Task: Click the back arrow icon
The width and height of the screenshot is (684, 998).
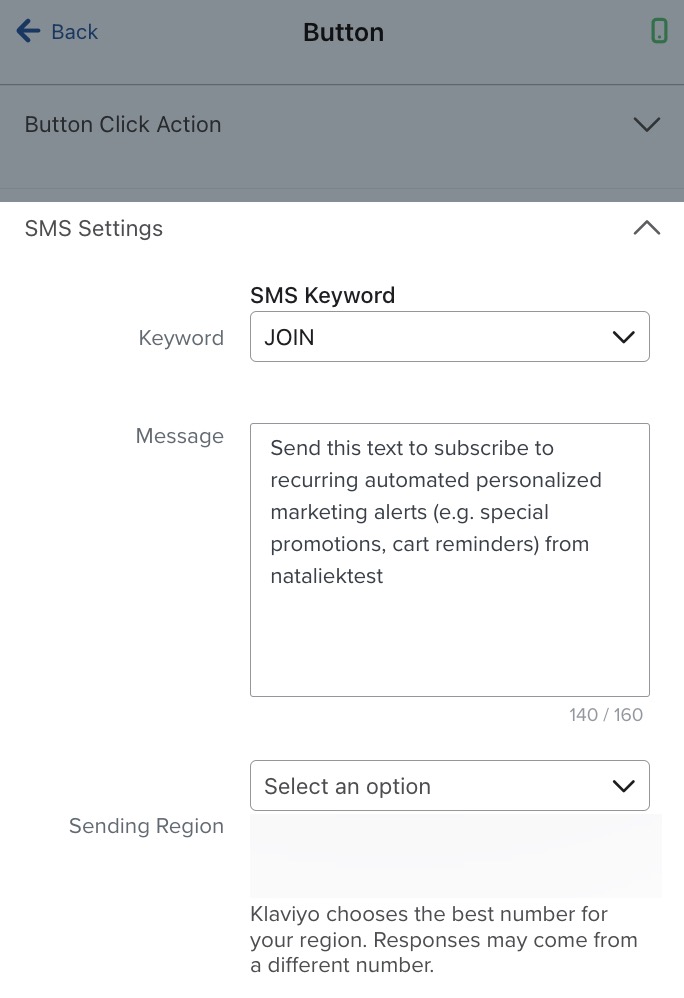Action: click(27, 31)
